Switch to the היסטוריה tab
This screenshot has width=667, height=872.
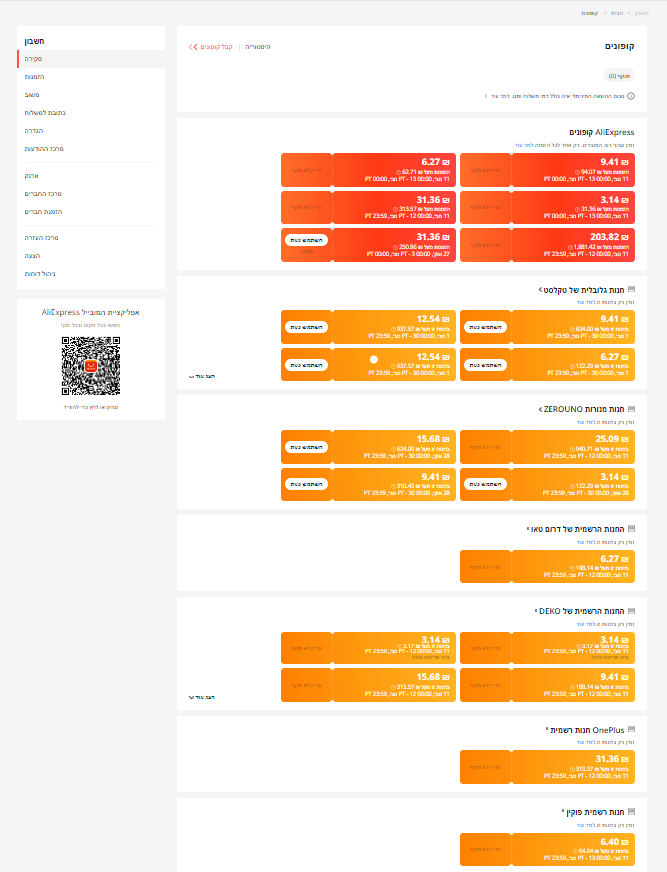click(x=258, y=47)
